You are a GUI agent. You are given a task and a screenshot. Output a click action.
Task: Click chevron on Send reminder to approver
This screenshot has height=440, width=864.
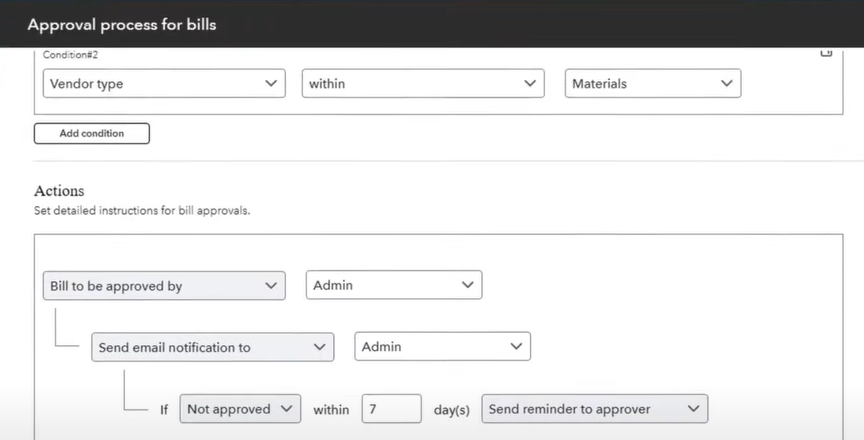[x=693, y=409]
